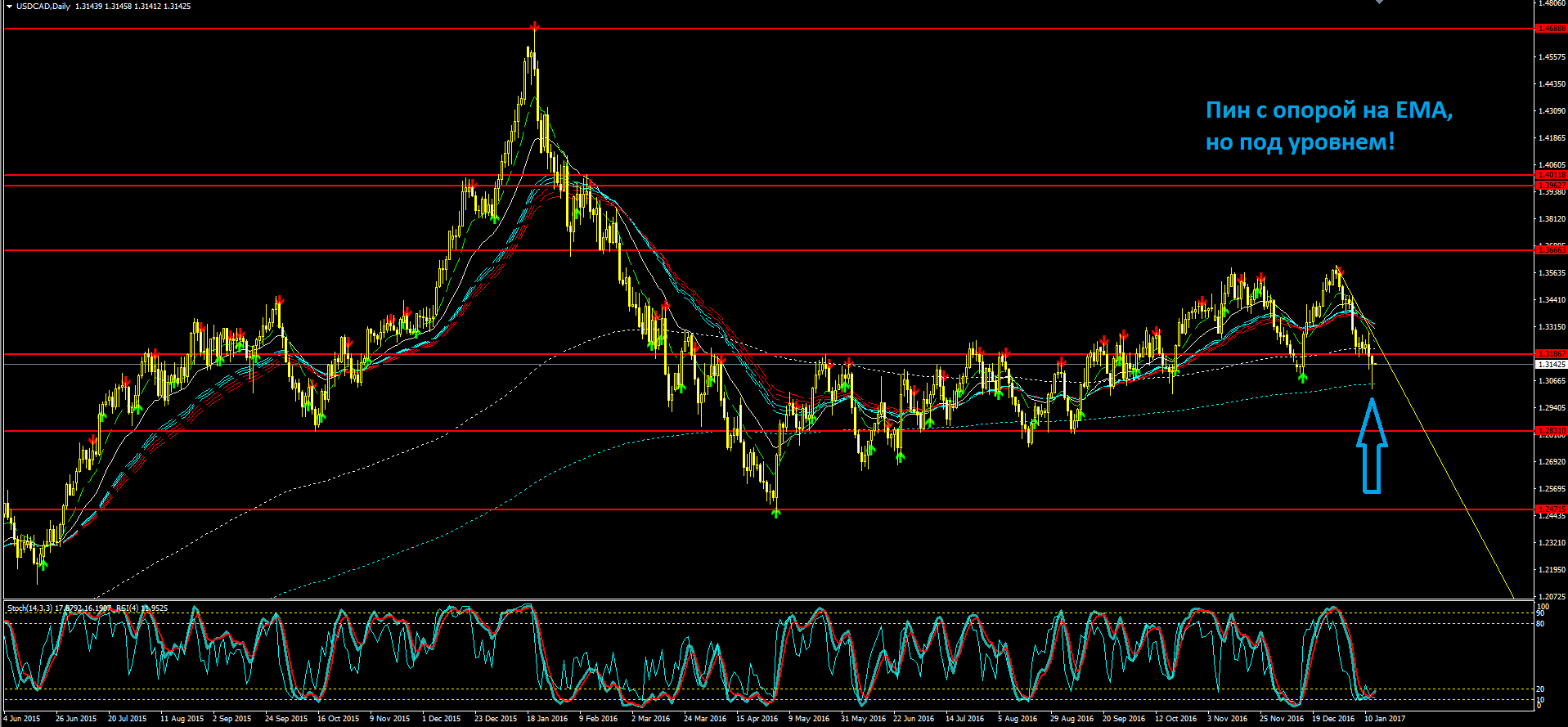
Task: Click the 1.20725 price scale value
Action: pyautogui.click(x=1552, y=597)
